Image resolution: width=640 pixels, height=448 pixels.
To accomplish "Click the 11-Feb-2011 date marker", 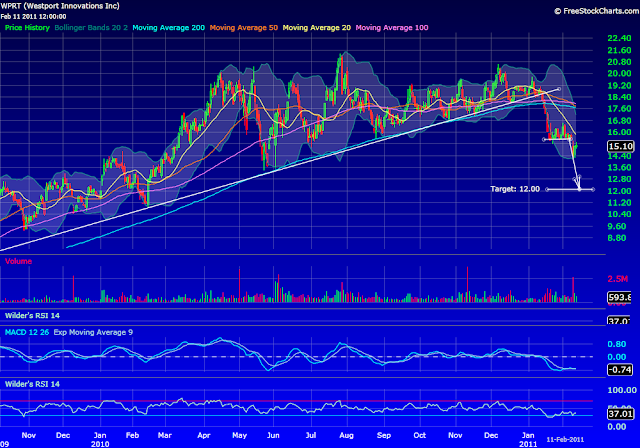I will [565, 440].
